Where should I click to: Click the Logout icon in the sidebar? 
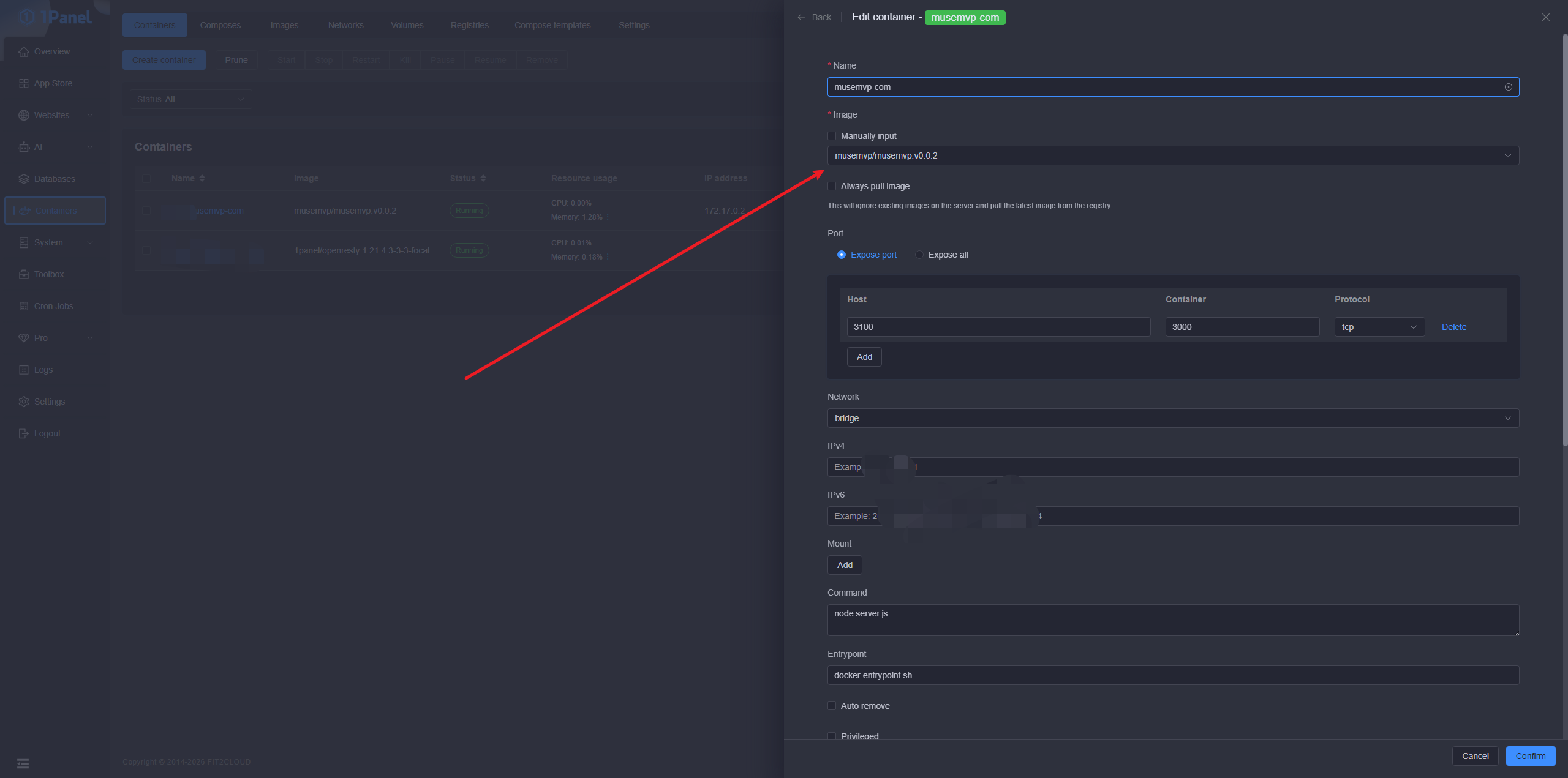pyautogui.click(x=24, y=433)
